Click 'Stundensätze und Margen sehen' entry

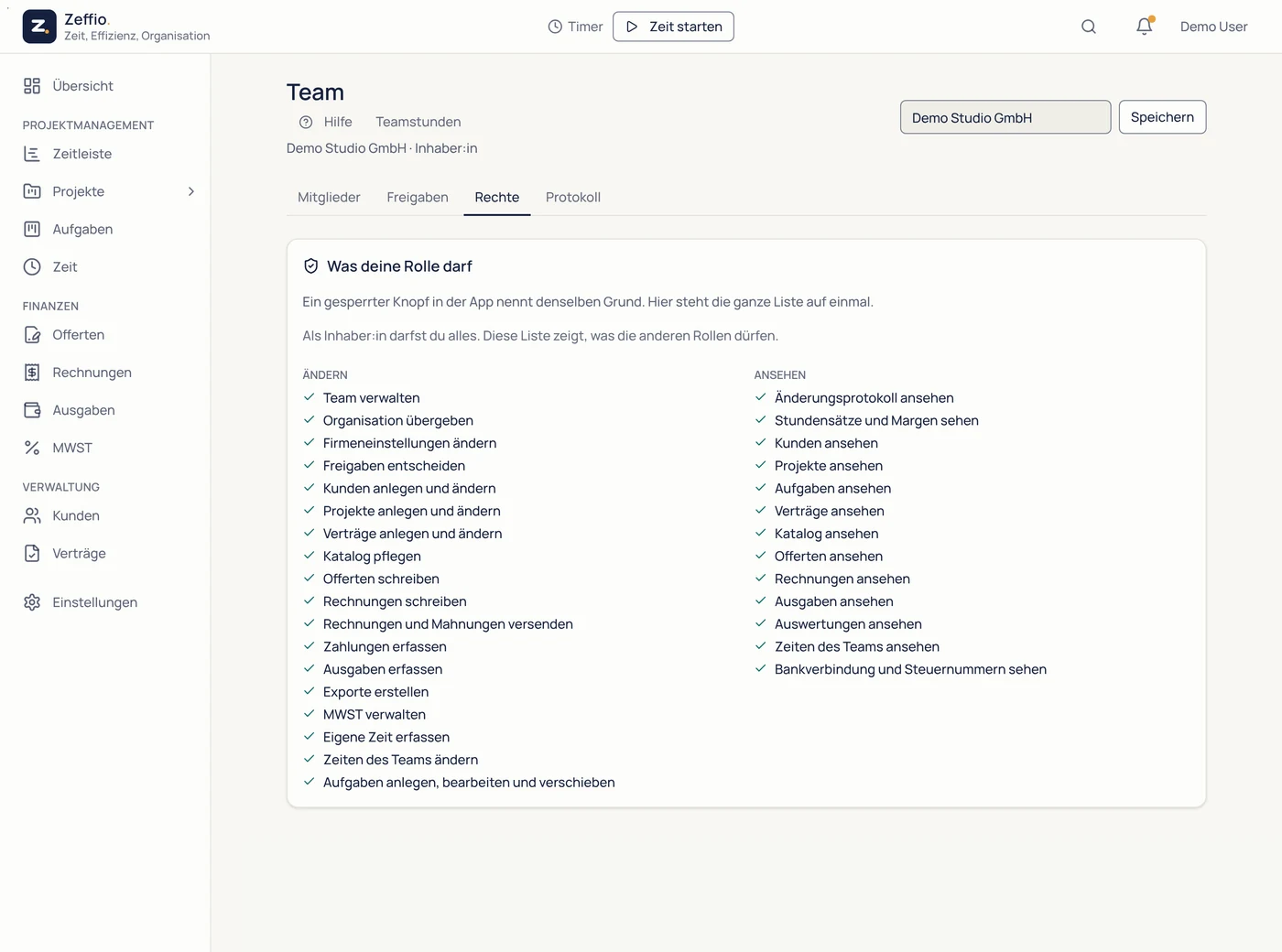(x=876, y=420)
